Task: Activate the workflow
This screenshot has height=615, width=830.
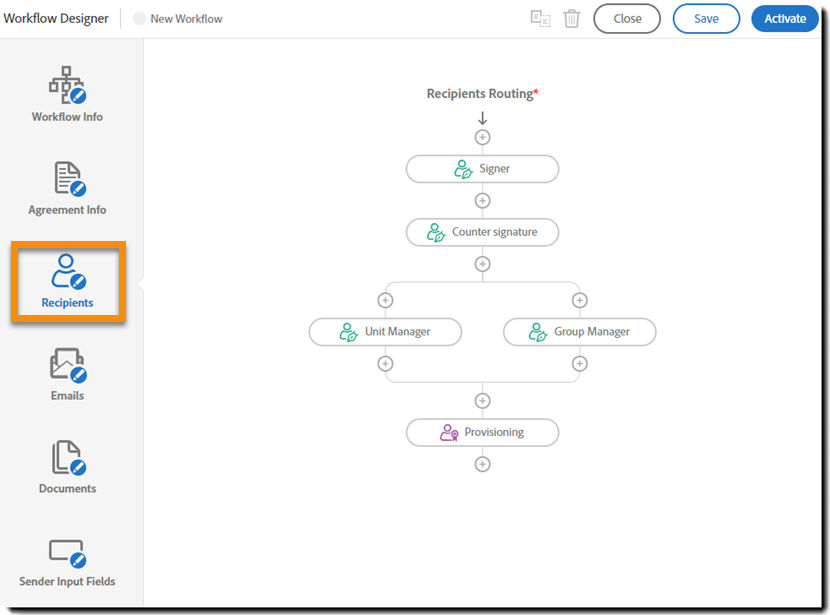Action: click(784, 18)
